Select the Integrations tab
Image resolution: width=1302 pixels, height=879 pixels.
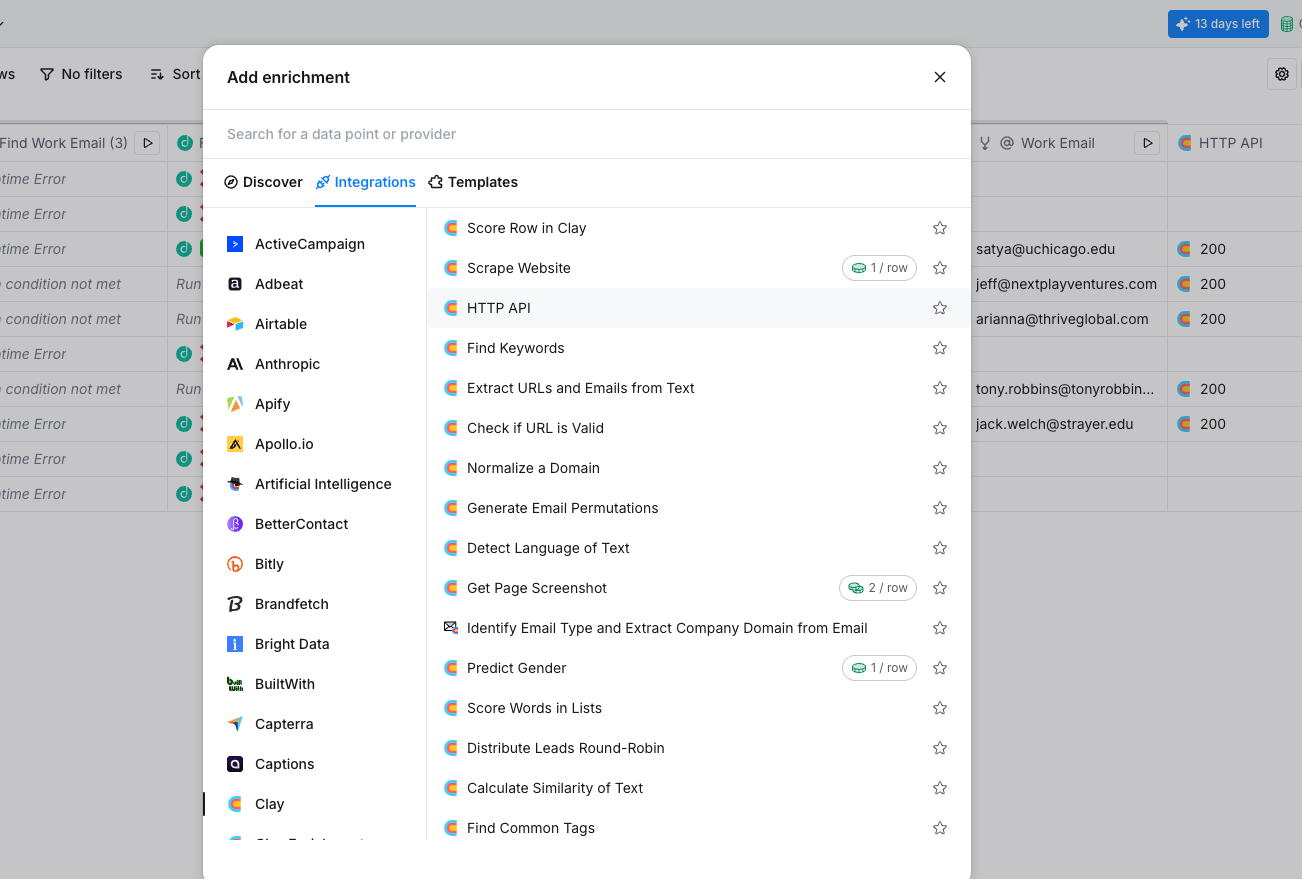[x=365, y=182]
